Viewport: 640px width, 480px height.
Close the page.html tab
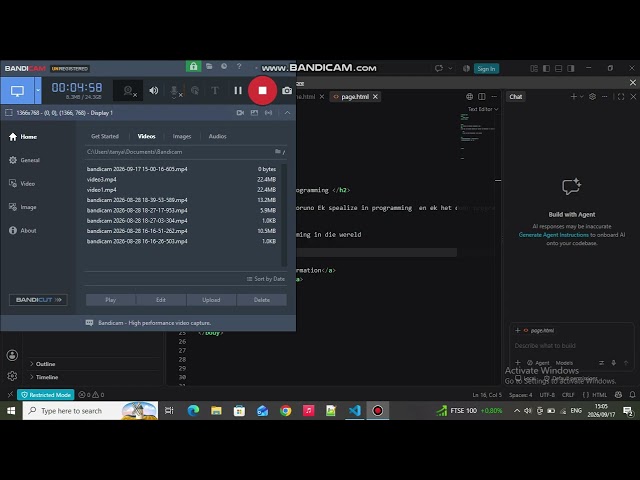coord(376,97)
